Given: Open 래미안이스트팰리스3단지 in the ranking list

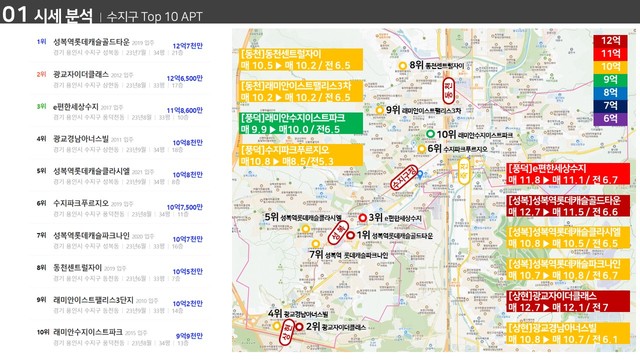Looking at the screenshot, I should [93, 300].
